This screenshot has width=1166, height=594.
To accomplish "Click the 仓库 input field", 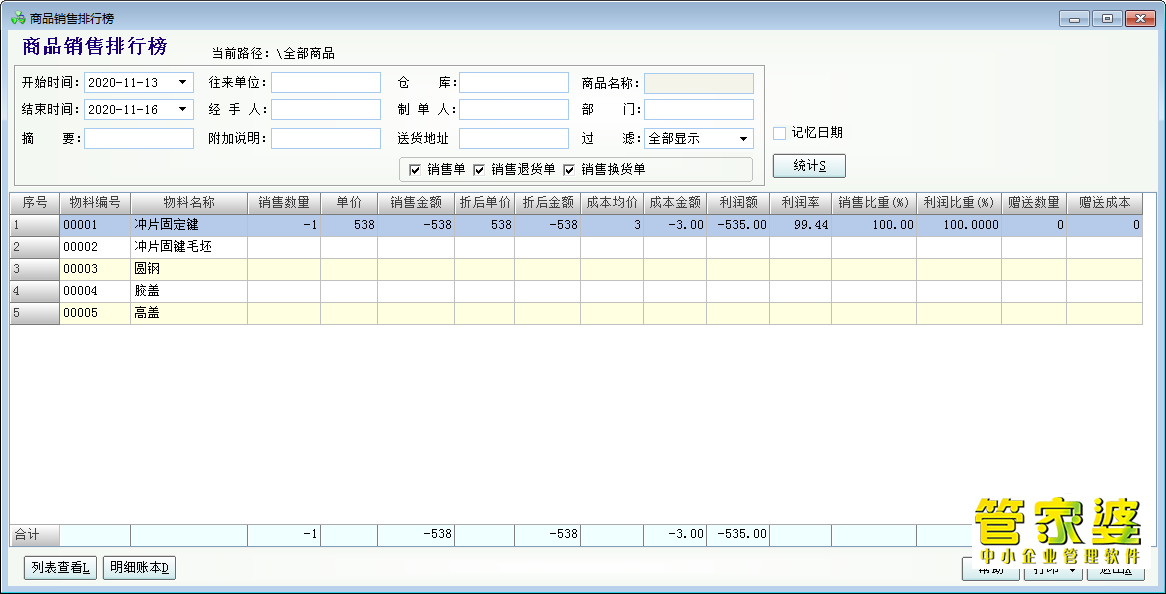I will point(514,83).
